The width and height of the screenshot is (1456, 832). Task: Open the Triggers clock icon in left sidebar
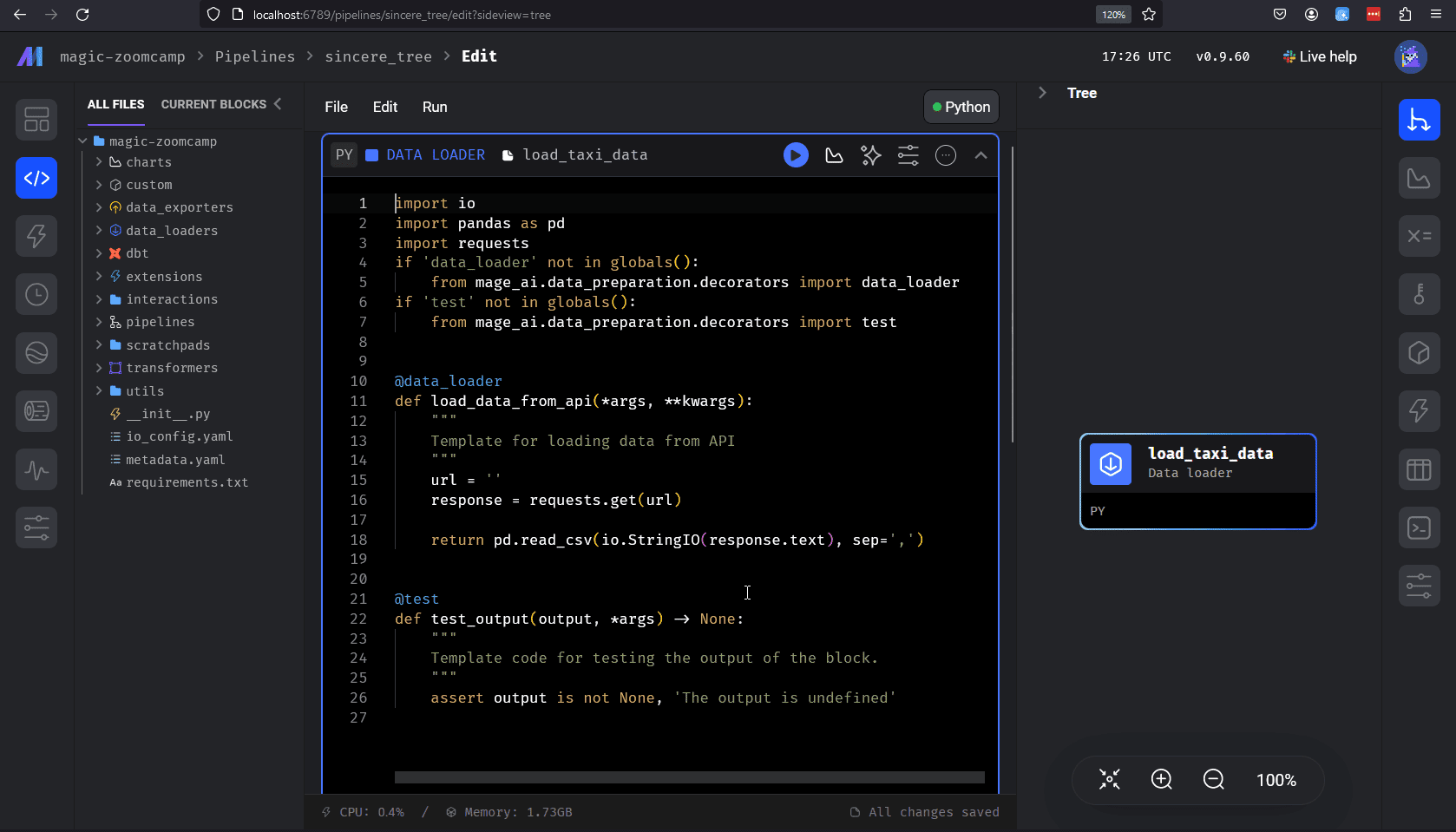coord(36,295)
